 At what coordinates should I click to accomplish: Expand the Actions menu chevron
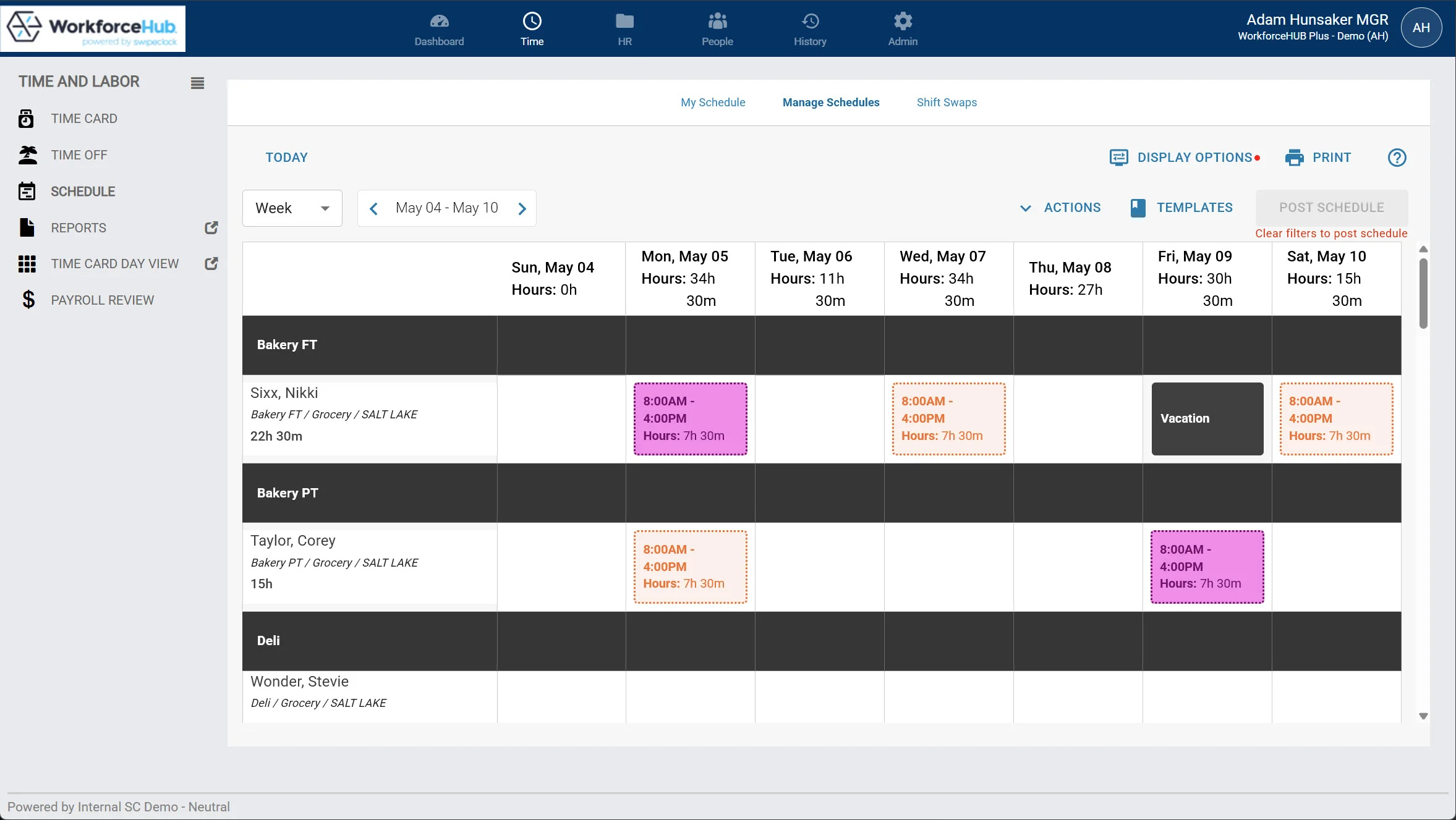tap(1025, 208)
